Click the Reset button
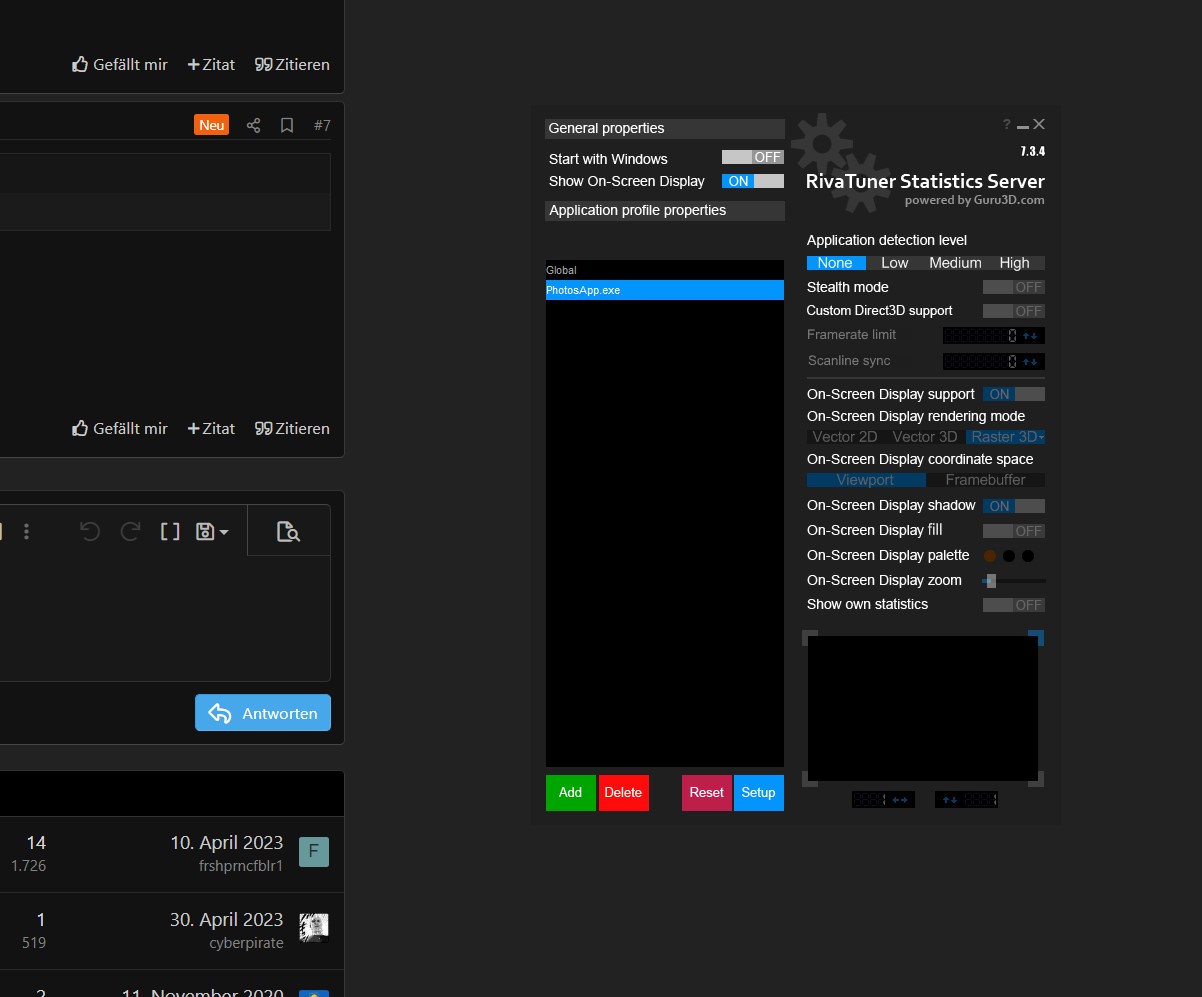 [707, 792]
